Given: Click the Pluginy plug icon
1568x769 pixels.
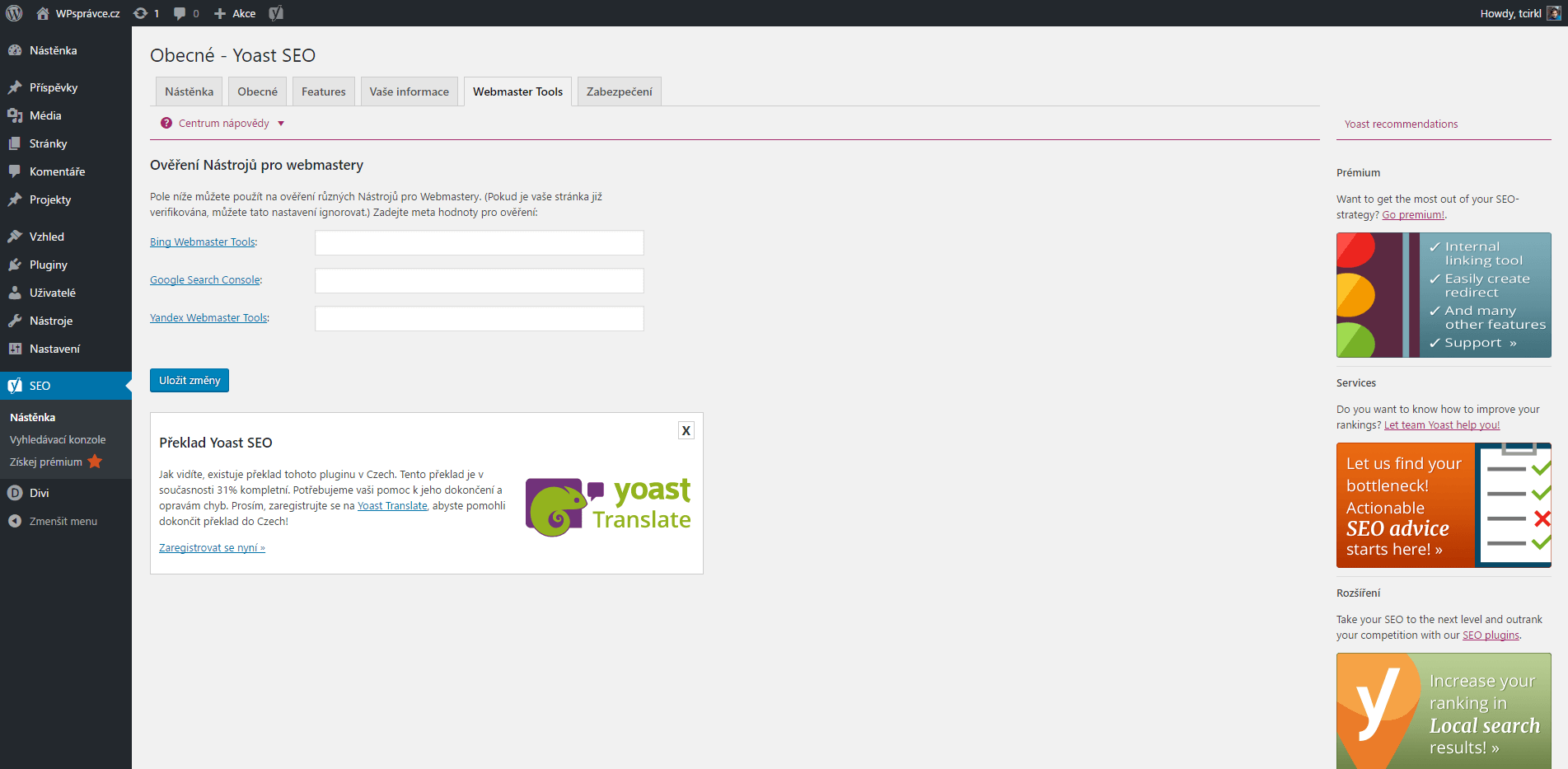Looking at the screenshot, I should click(x=15, y=265).
